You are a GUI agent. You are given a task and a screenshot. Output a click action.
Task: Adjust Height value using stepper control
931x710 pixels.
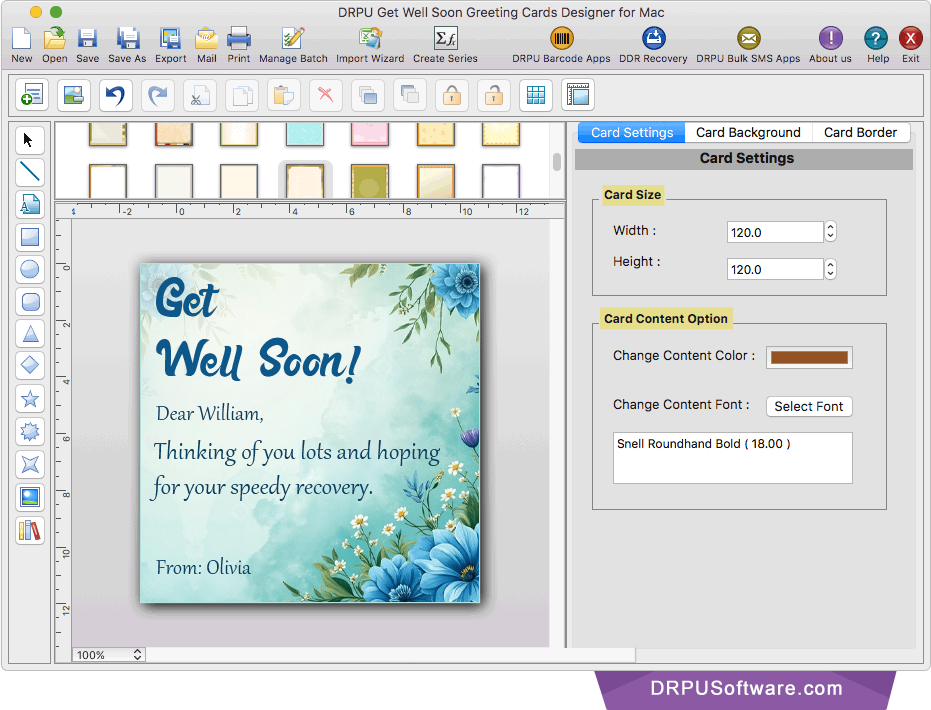[830, 268]
